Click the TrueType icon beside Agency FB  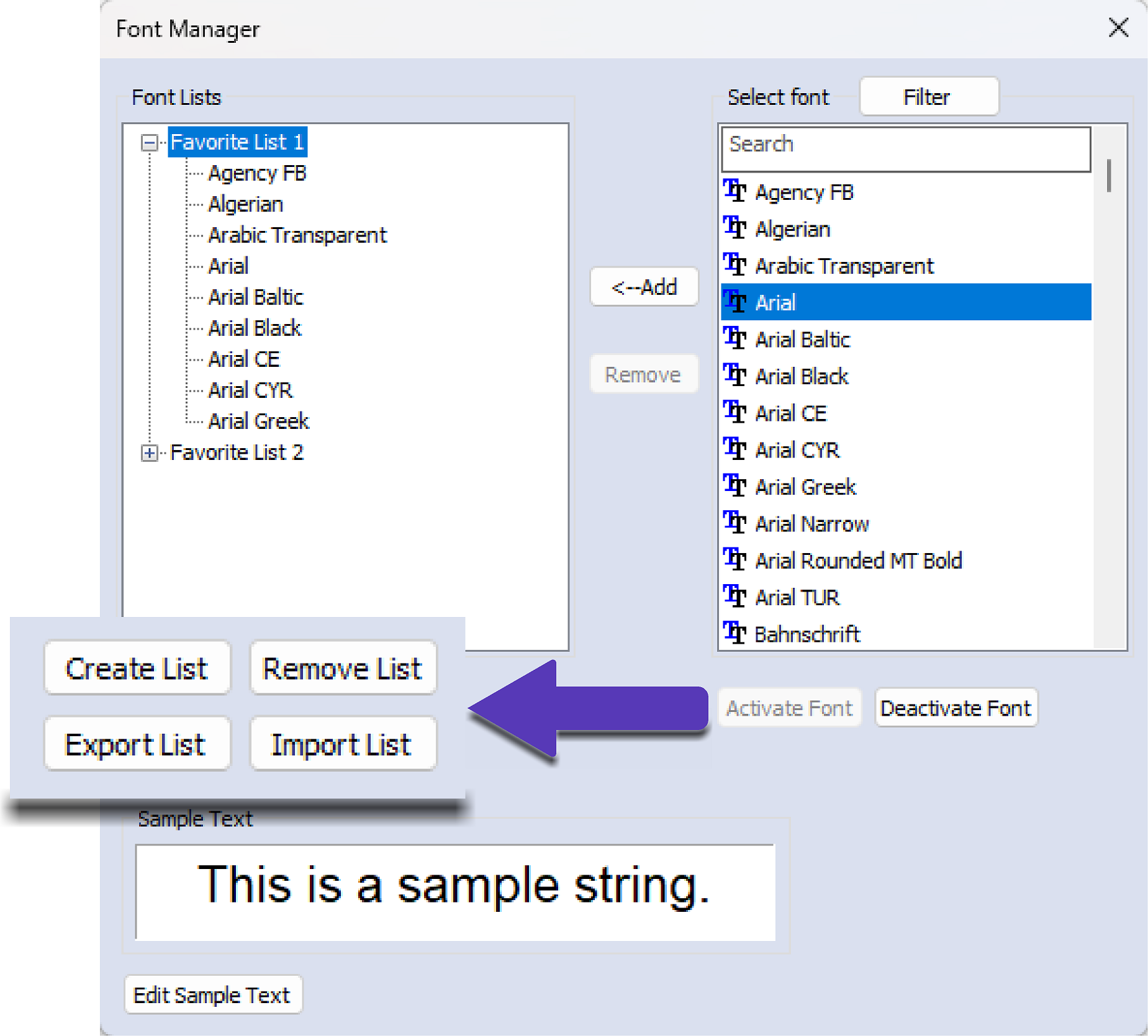[734, 191]
